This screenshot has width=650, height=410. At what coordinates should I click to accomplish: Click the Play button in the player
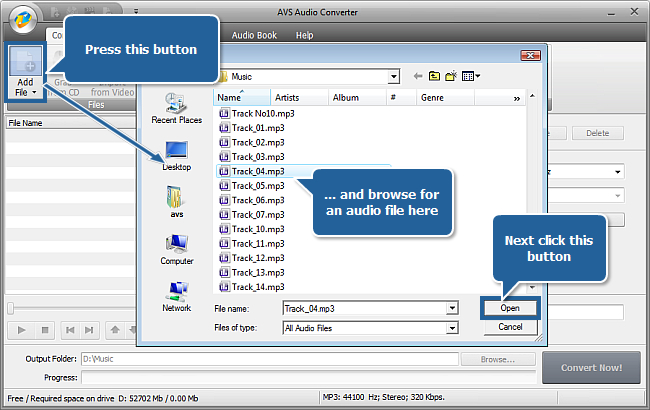tap(22, 330)
